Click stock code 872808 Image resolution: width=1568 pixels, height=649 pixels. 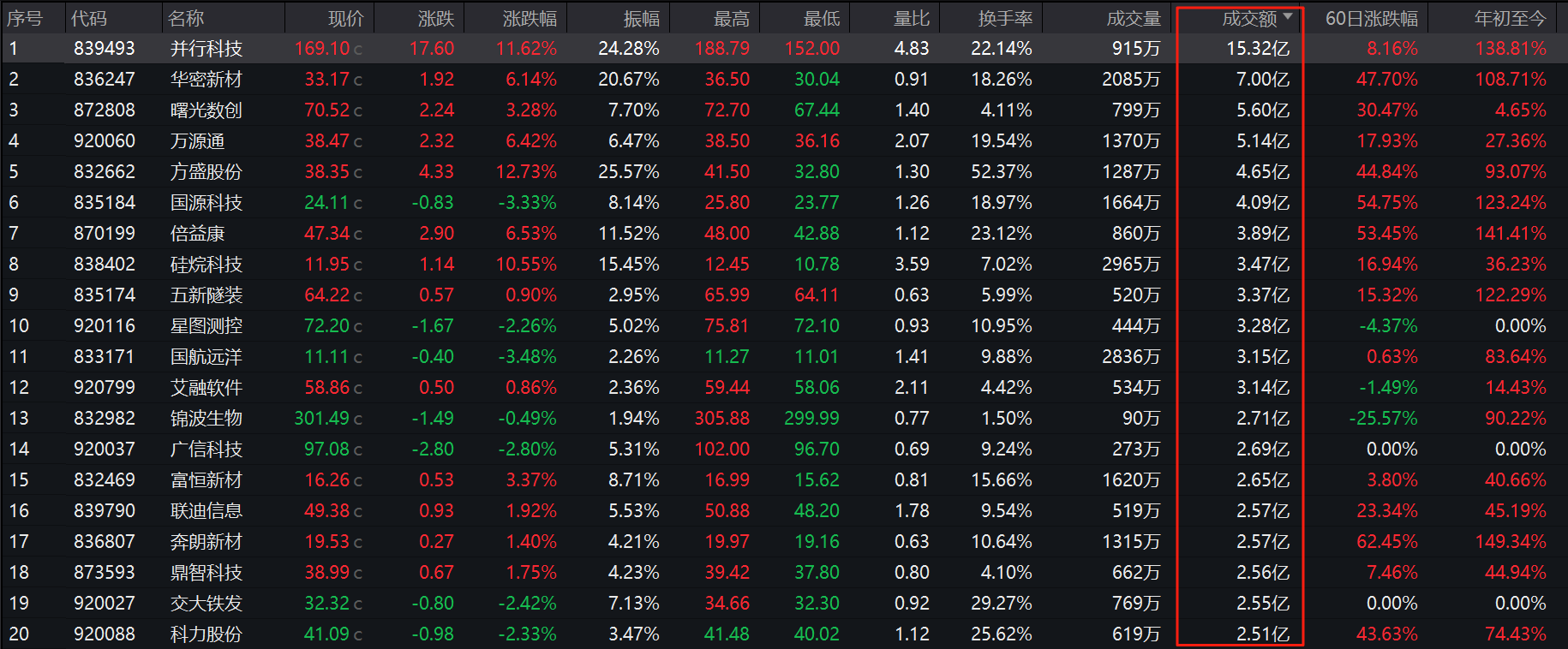[x=105, y=110]
